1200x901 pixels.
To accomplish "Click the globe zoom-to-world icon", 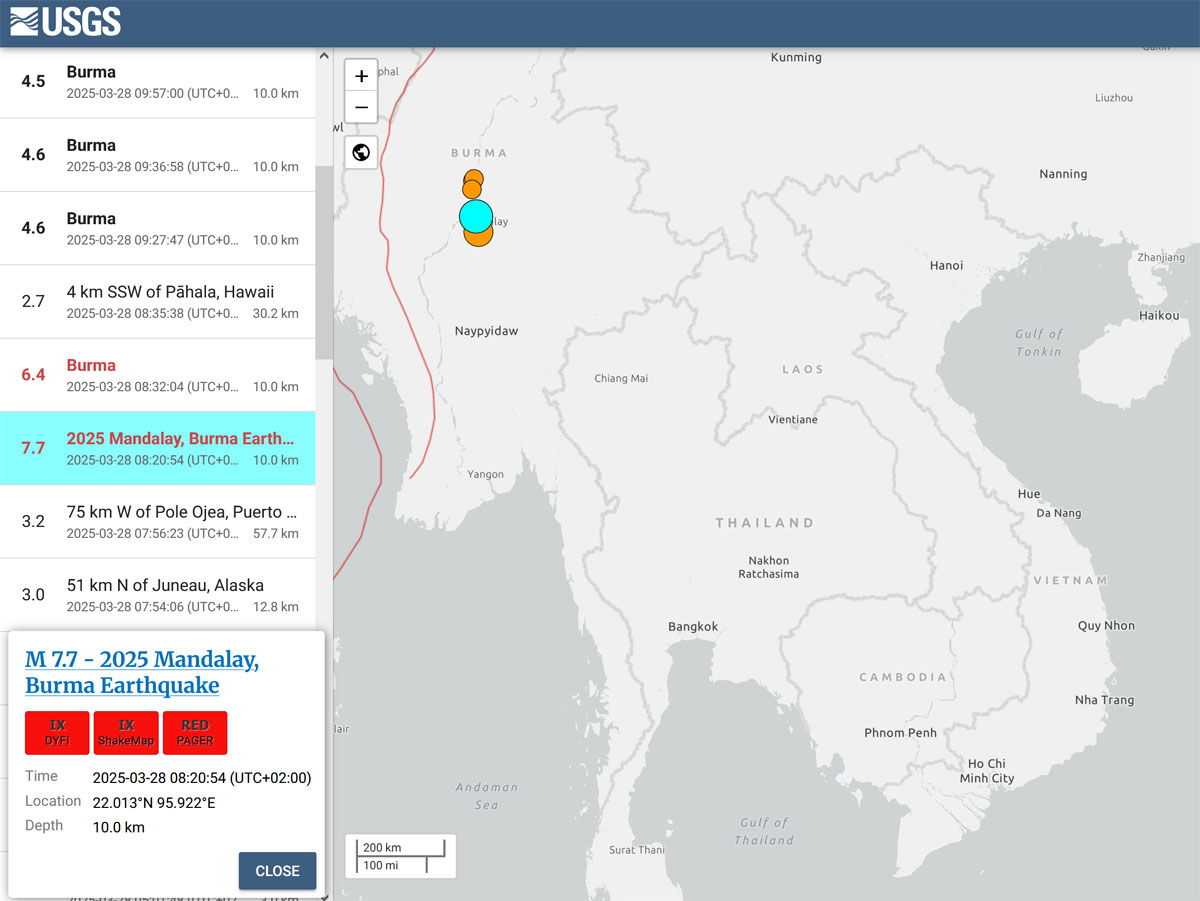I will [361, 152].
